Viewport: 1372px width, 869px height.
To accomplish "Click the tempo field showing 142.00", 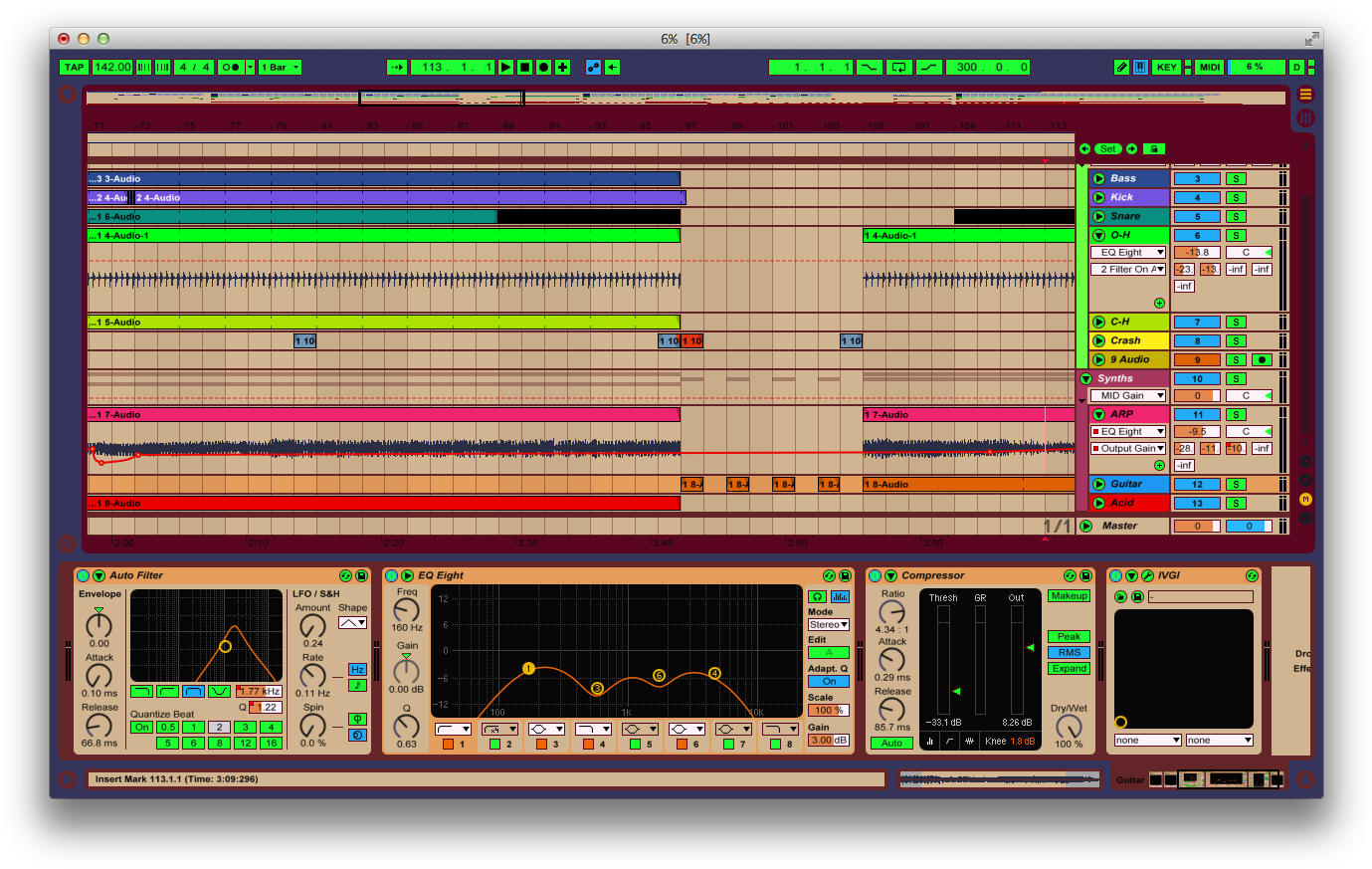I will tap(112, 68).
